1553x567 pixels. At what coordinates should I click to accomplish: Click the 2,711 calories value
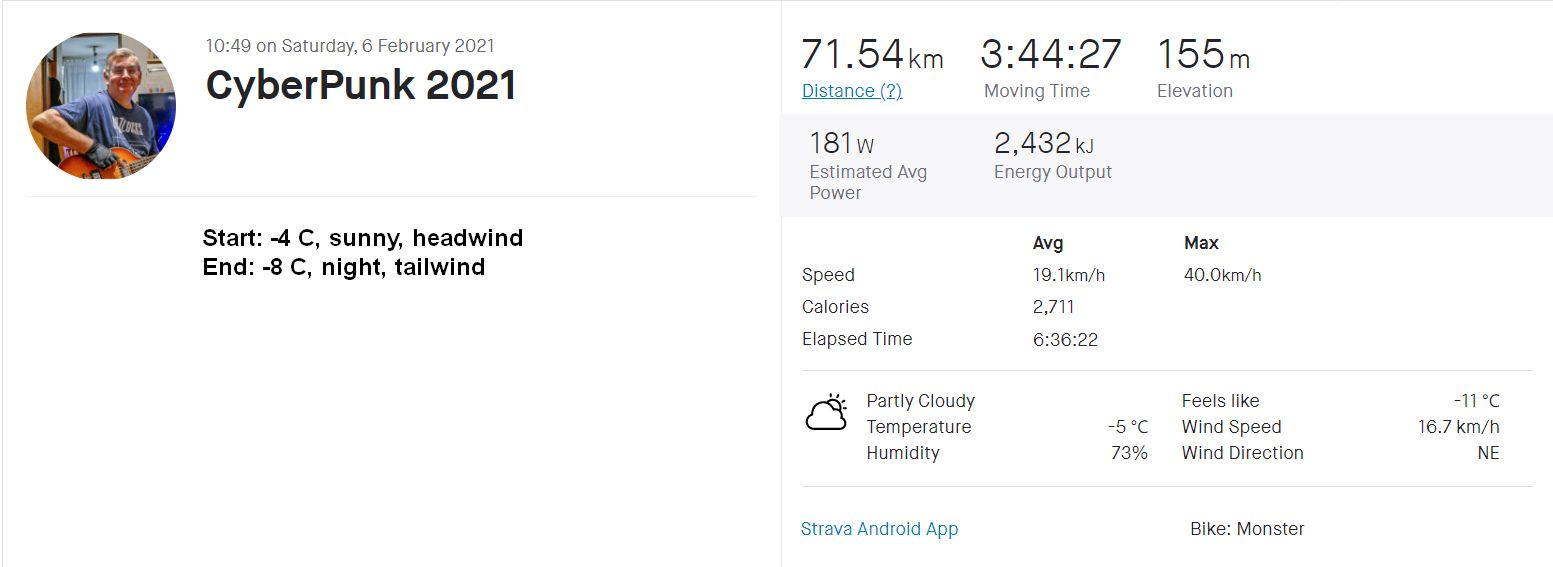[1053, 307]
